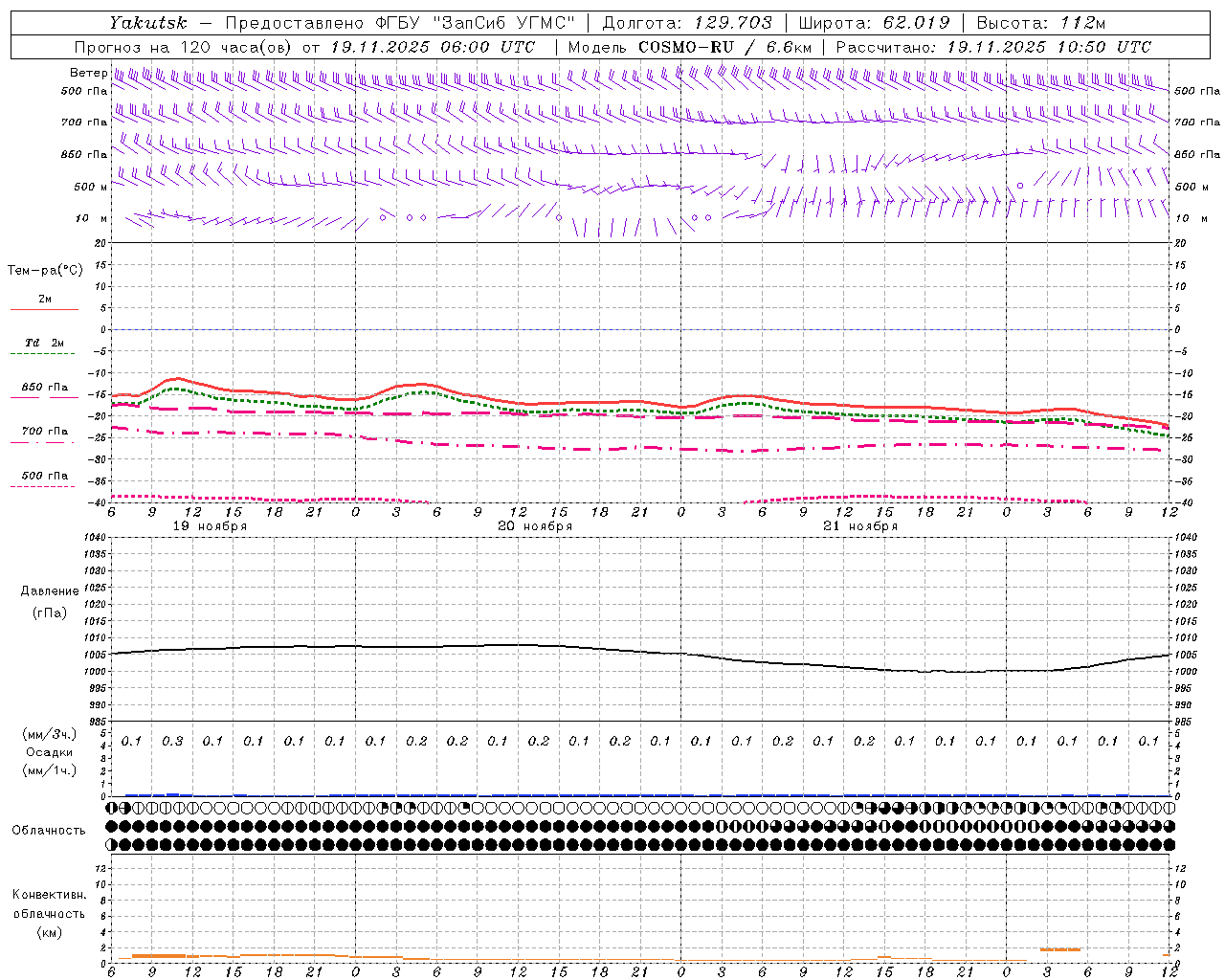
Task: Click the latitude value 62.019
Action: click(x=917, y=23)
